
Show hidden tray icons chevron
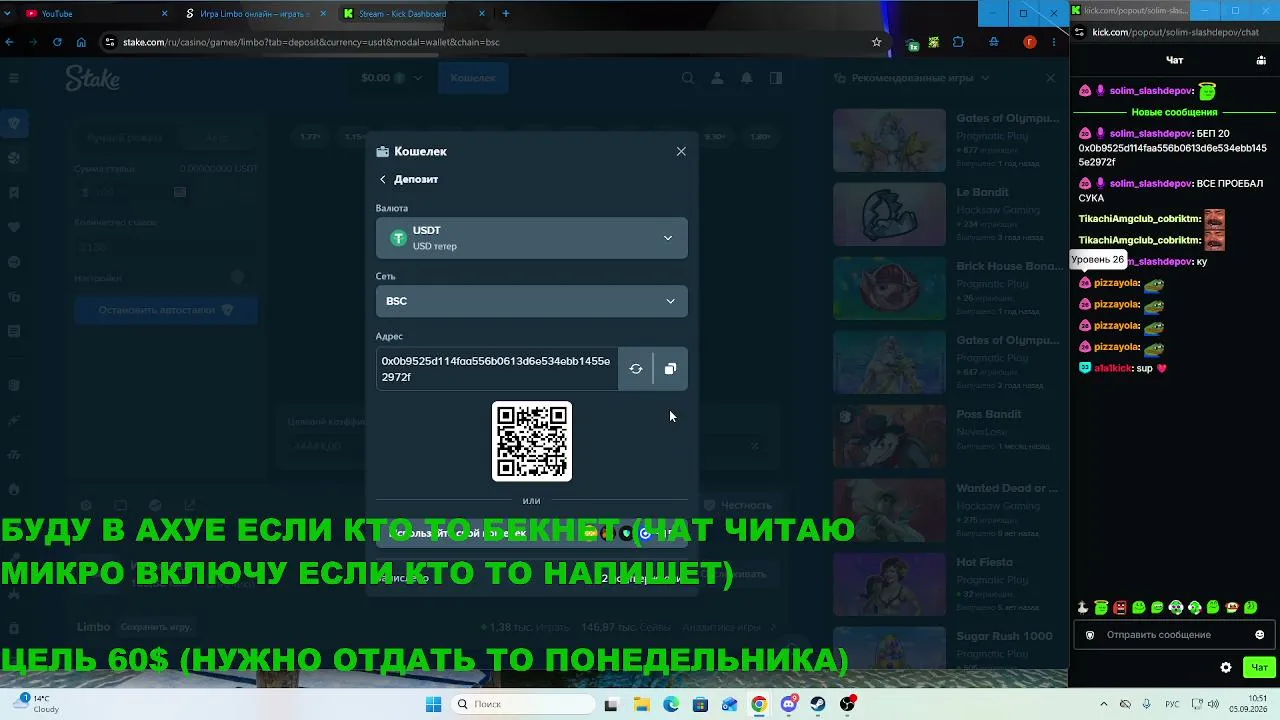pyautogui.click(x=1104, y=704)
